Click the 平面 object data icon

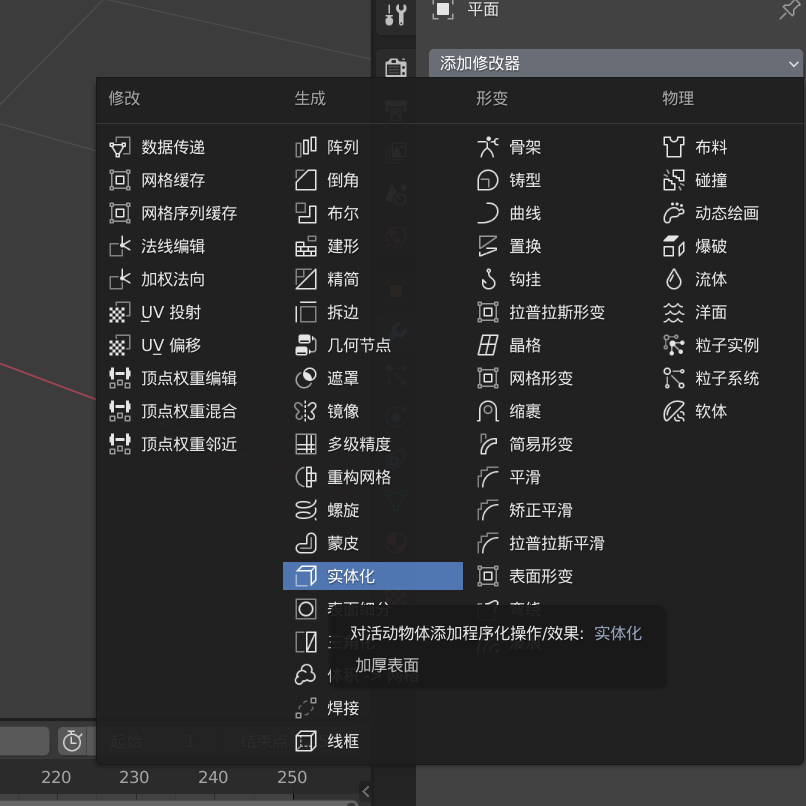pos(443,9)
